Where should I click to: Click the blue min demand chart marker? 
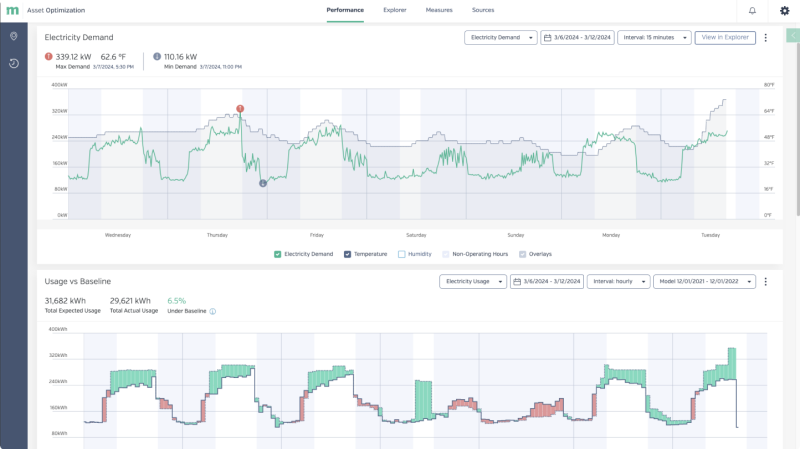tap(263, 183)
